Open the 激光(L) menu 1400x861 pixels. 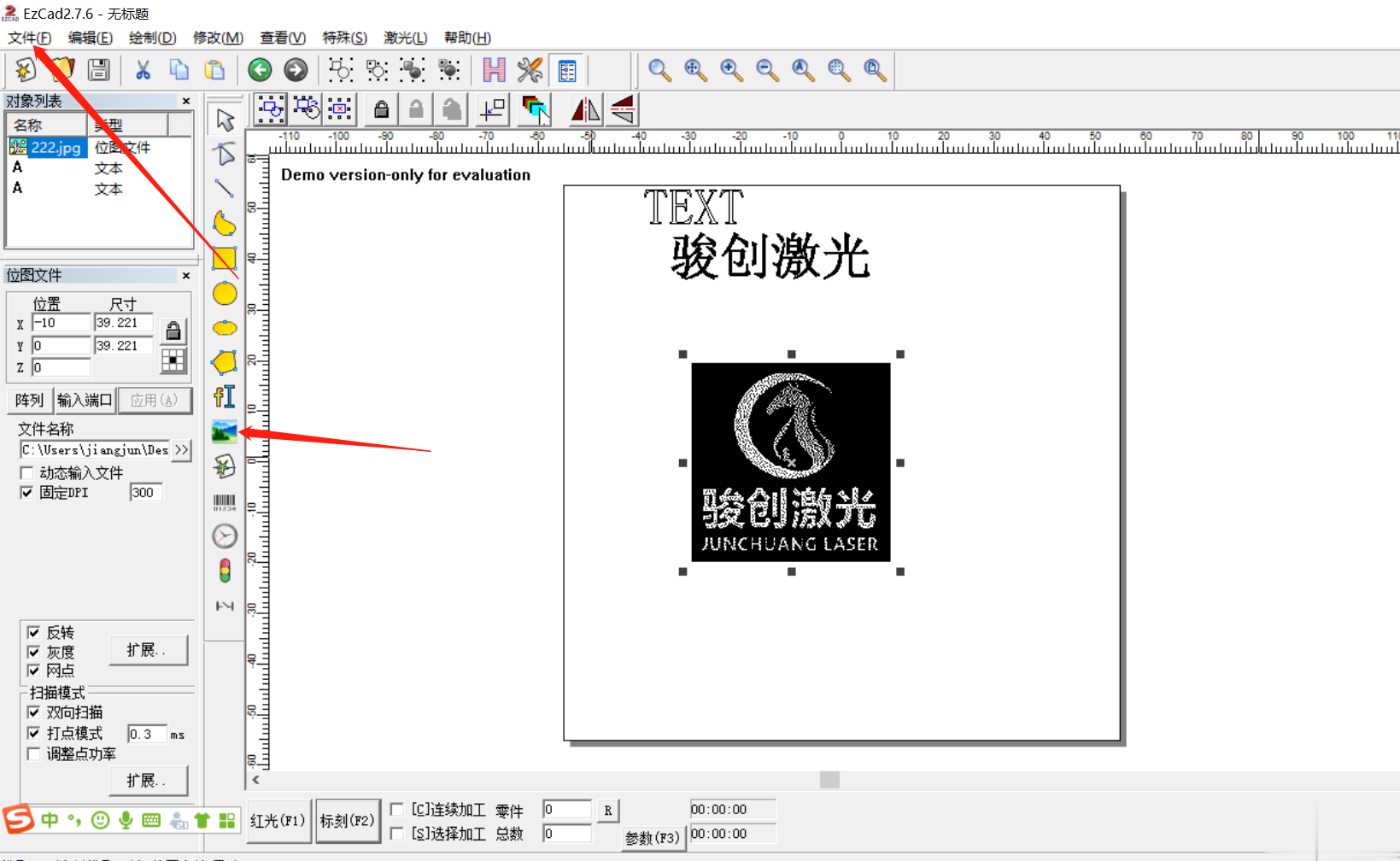click(405, 38)
